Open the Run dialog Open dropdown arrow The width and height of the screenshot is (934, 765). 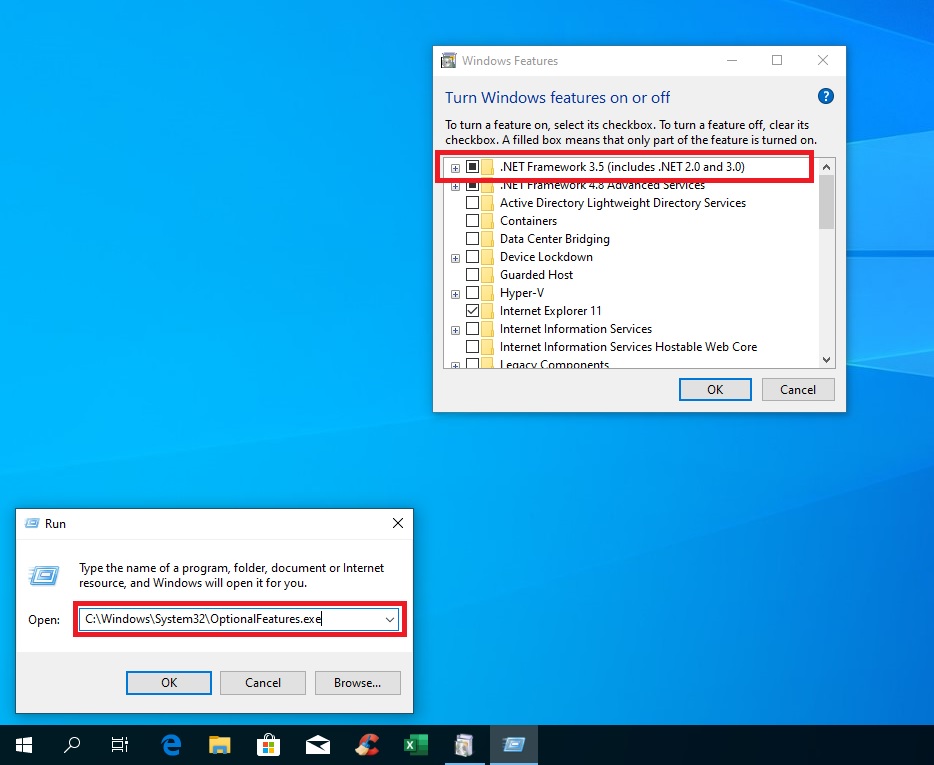[x=390, y=620]
